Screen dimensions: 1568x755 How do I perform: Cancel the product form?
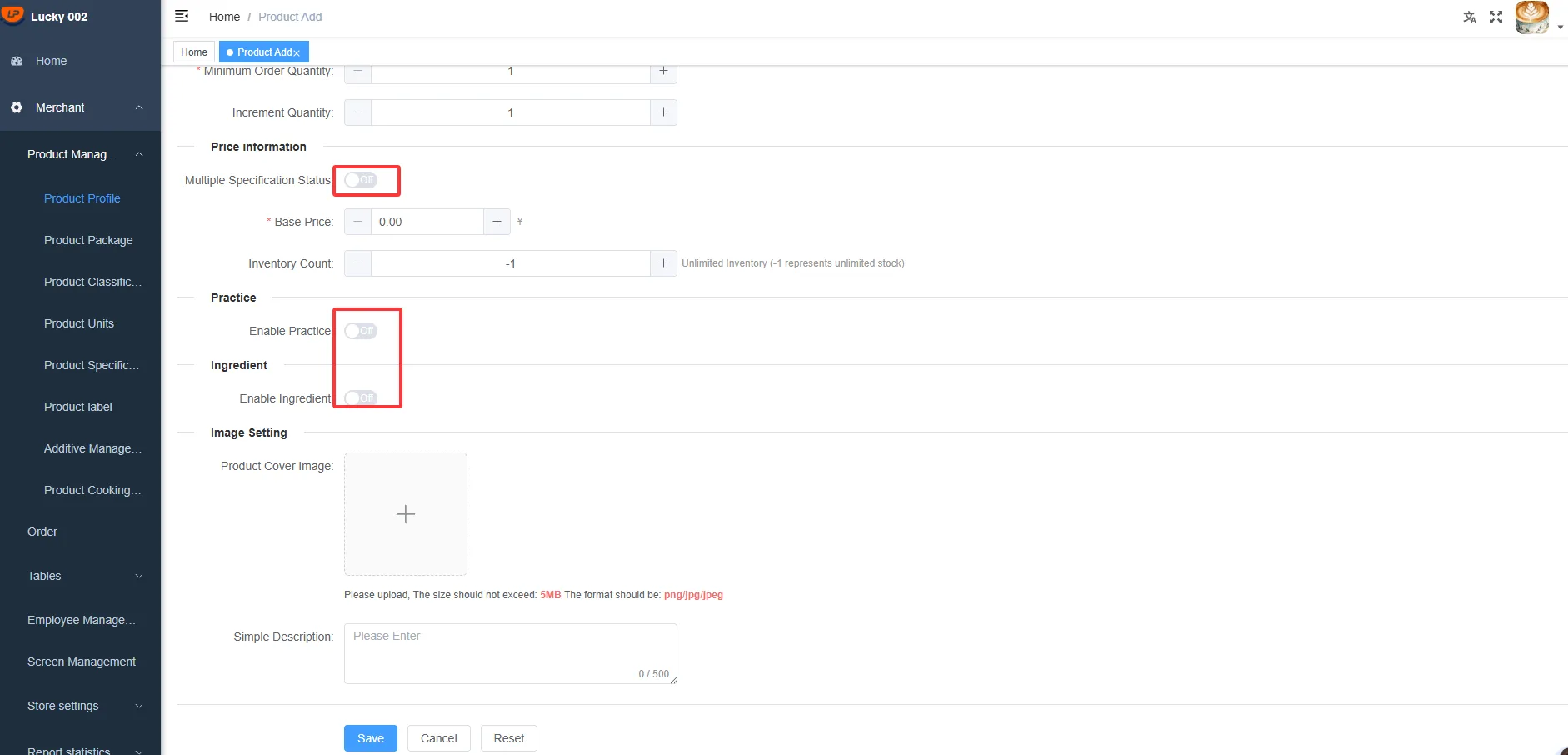click(x=439, y=738)
